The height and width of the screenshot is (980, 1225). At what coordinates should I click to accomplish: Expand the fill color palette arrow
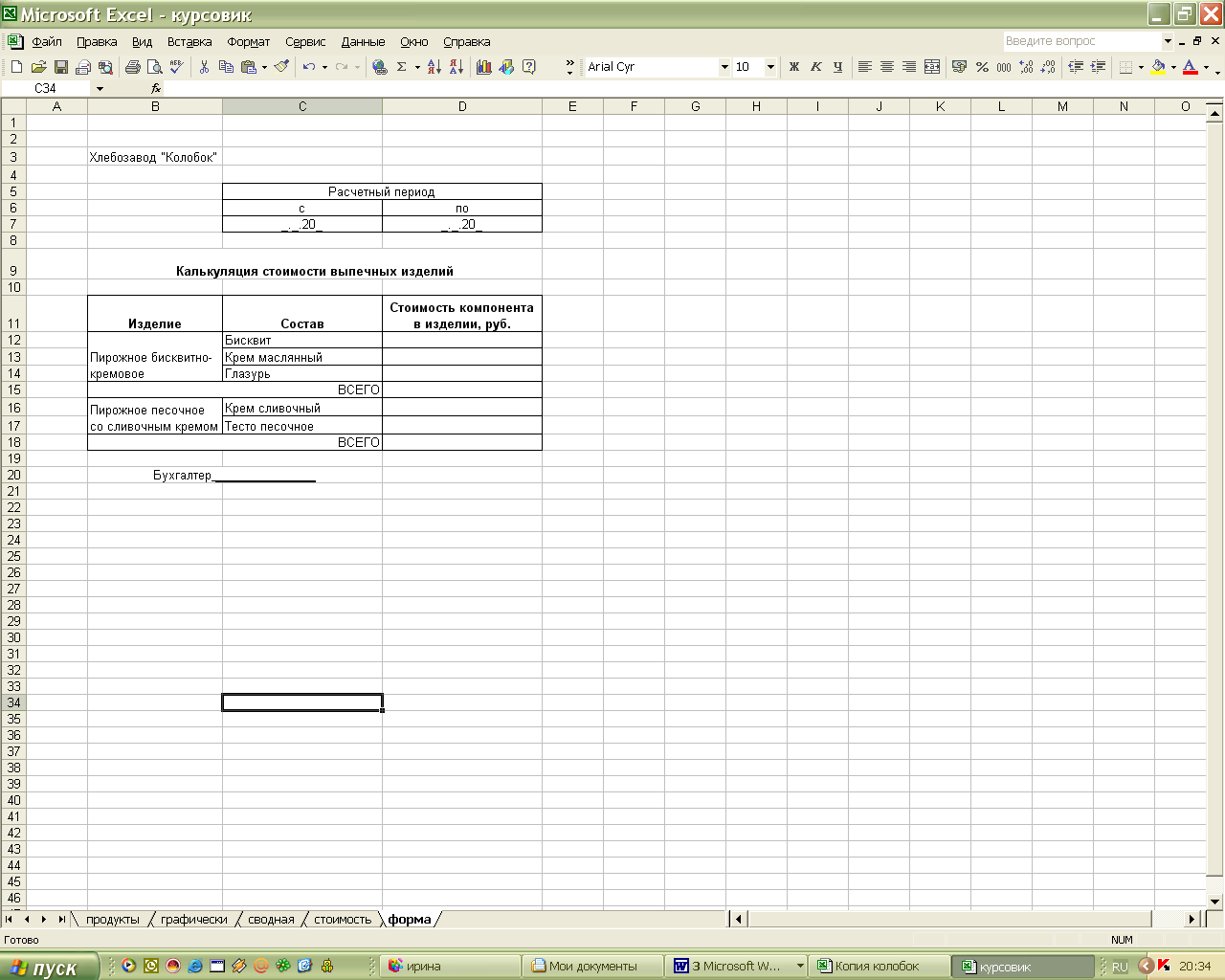[1173, 67]
